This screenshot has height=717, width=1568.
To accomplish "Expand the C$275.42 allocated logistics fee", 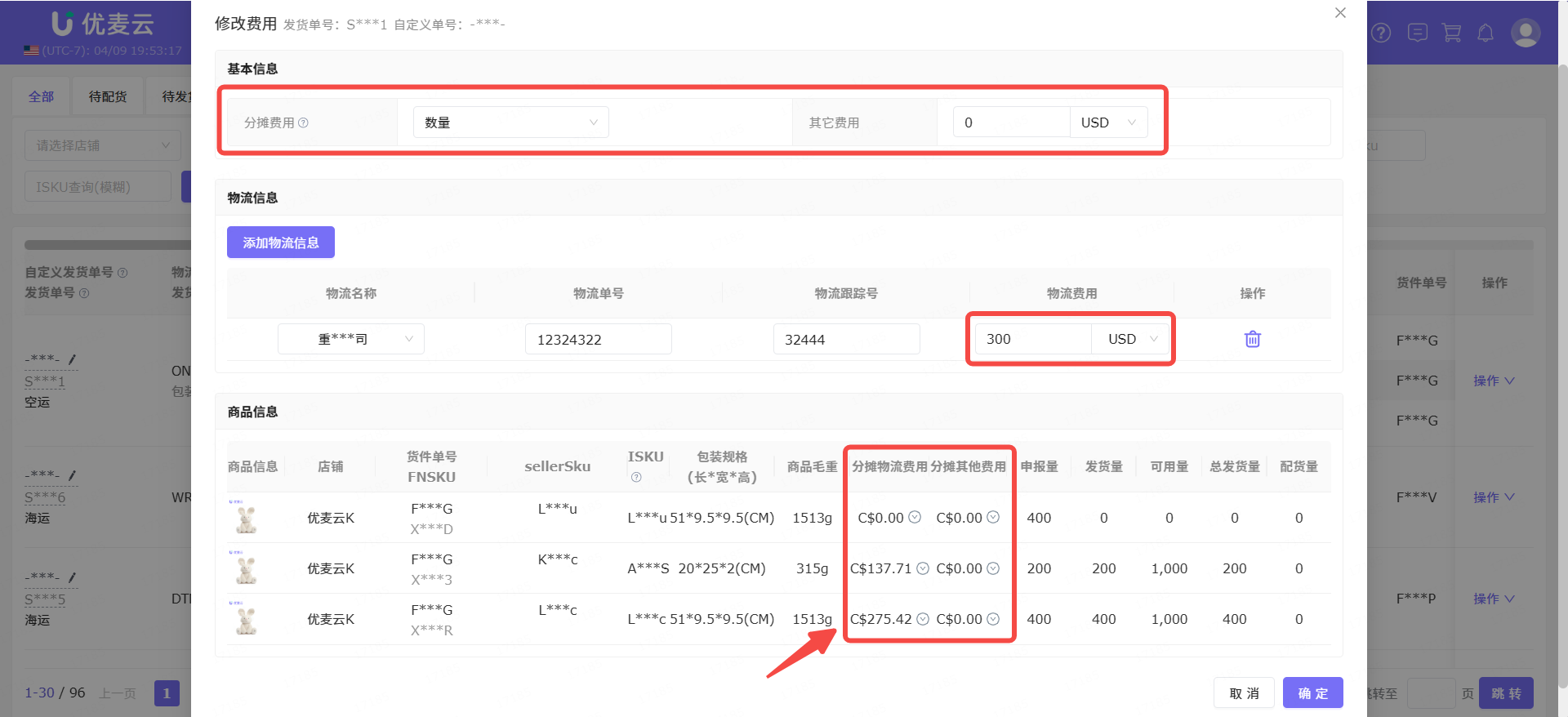I will click(x=923, y=619).
